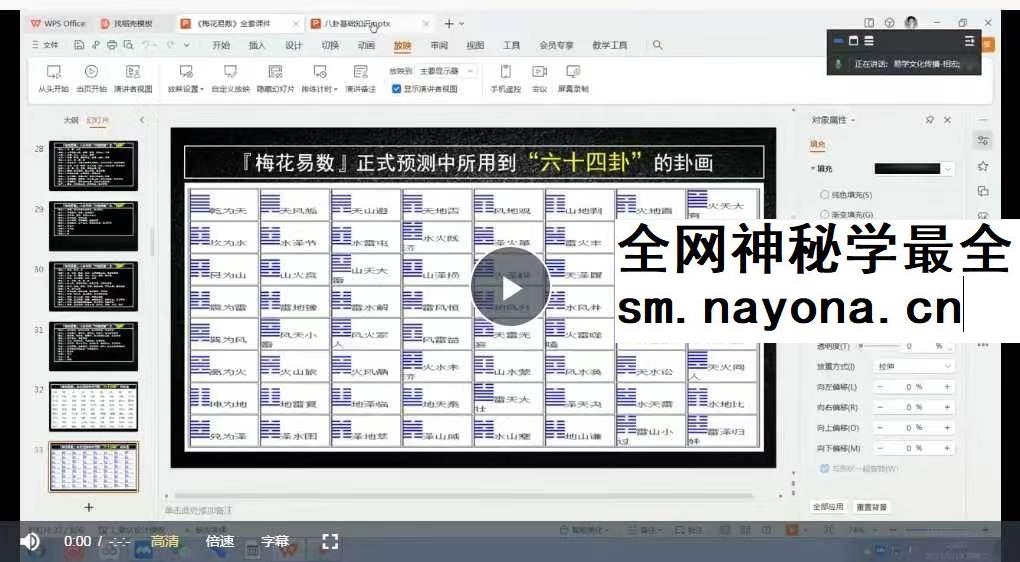Select slide 32 thumbnail
The height and width of the screenshot is (562, 1020).
click(94, 407)
